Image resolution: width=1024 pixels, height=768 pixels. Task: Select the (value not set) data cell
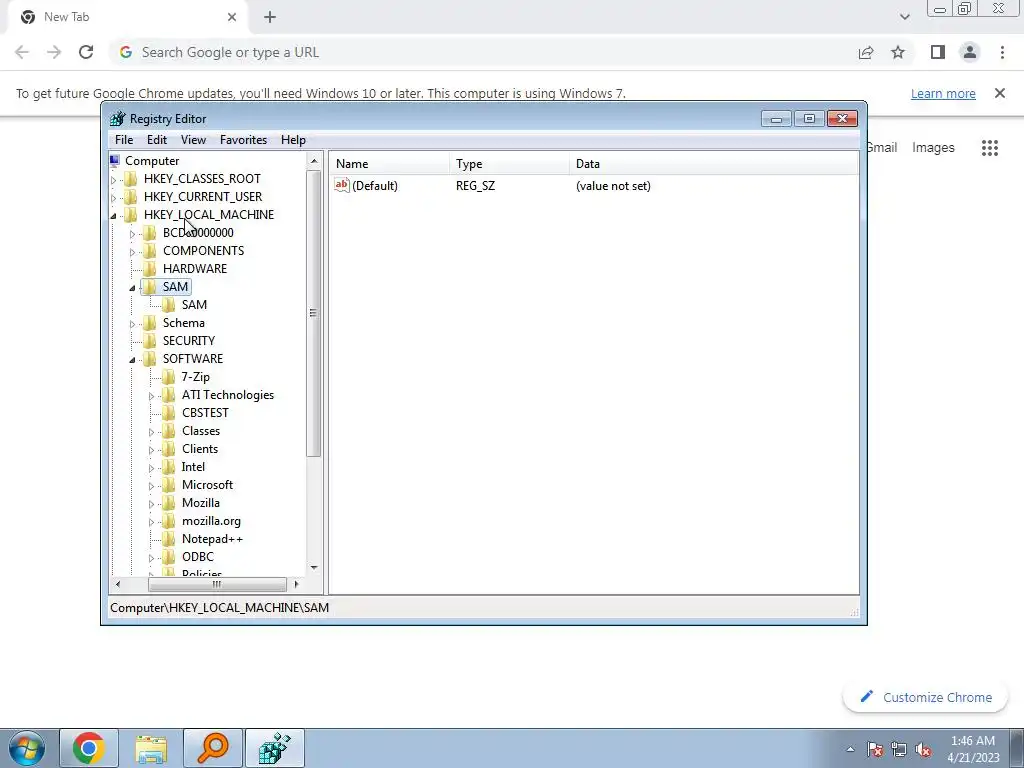[x=613, y=186]
